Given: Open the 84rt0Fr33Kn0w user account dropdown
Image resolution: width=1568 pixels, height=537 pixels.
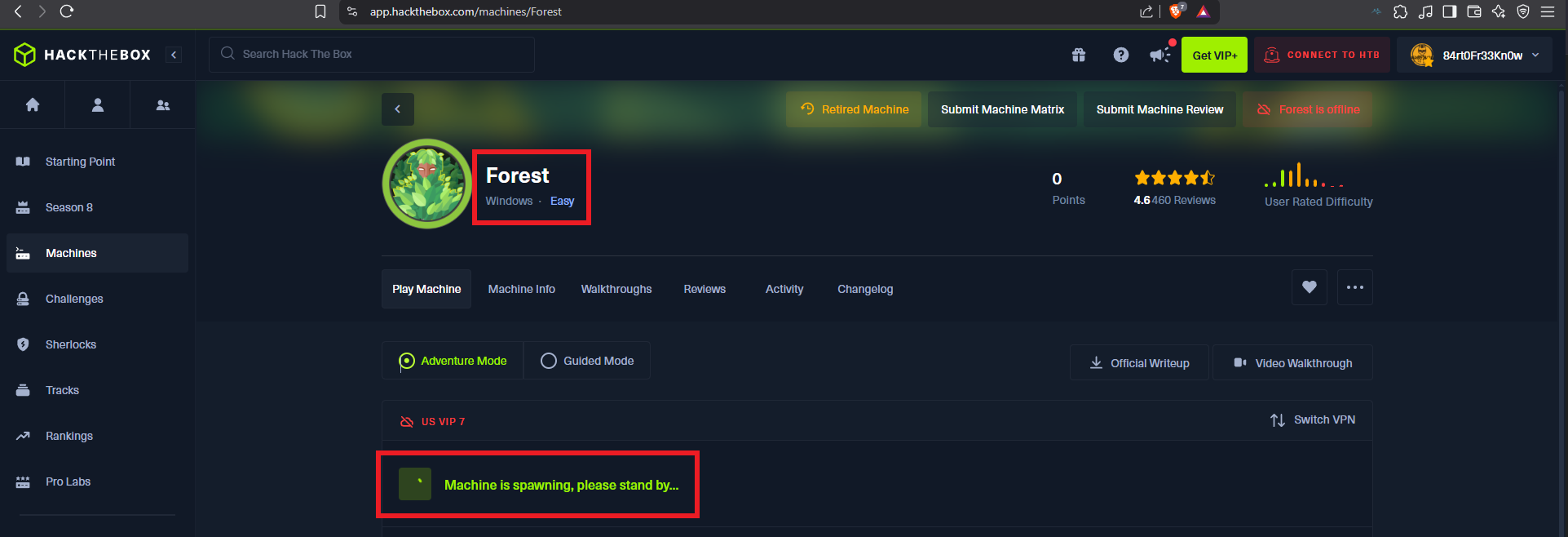Looking at the screenshot, I should (x=1474, y=55).
